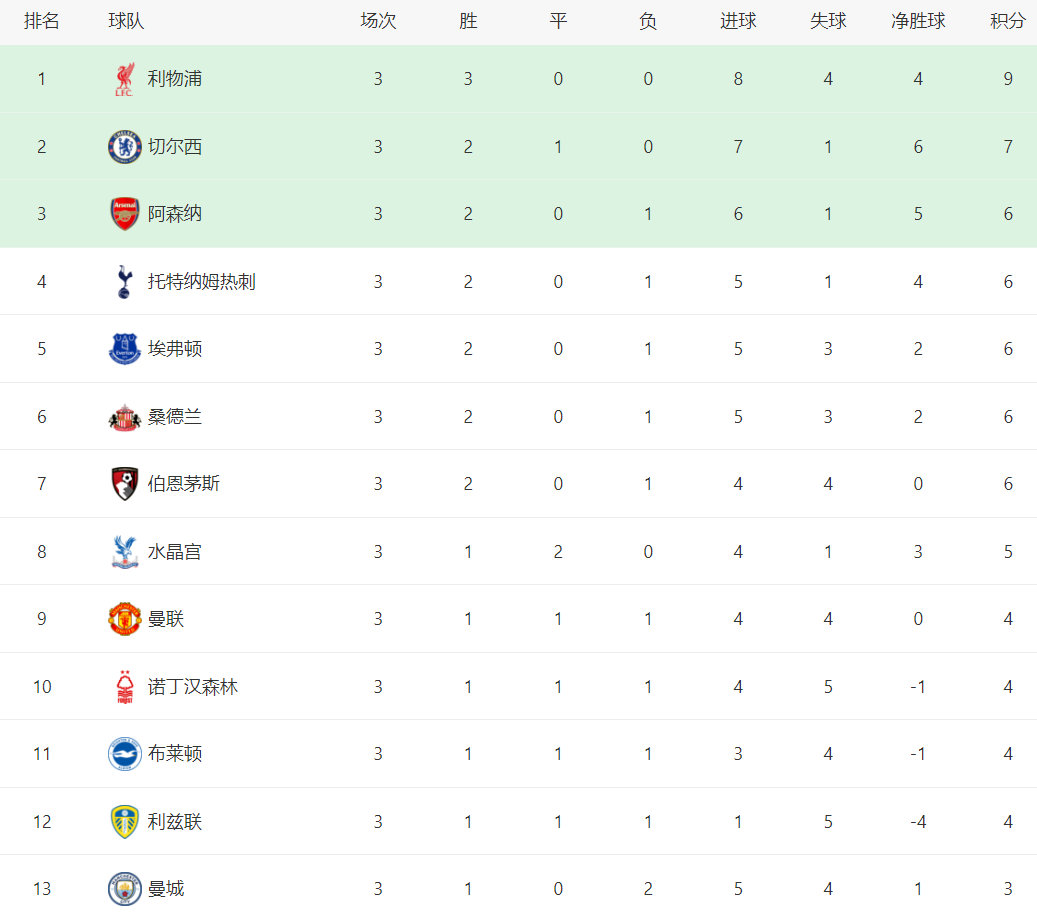
Task: Click the Bournemouth club crest icon
Action: coord(124,484)
